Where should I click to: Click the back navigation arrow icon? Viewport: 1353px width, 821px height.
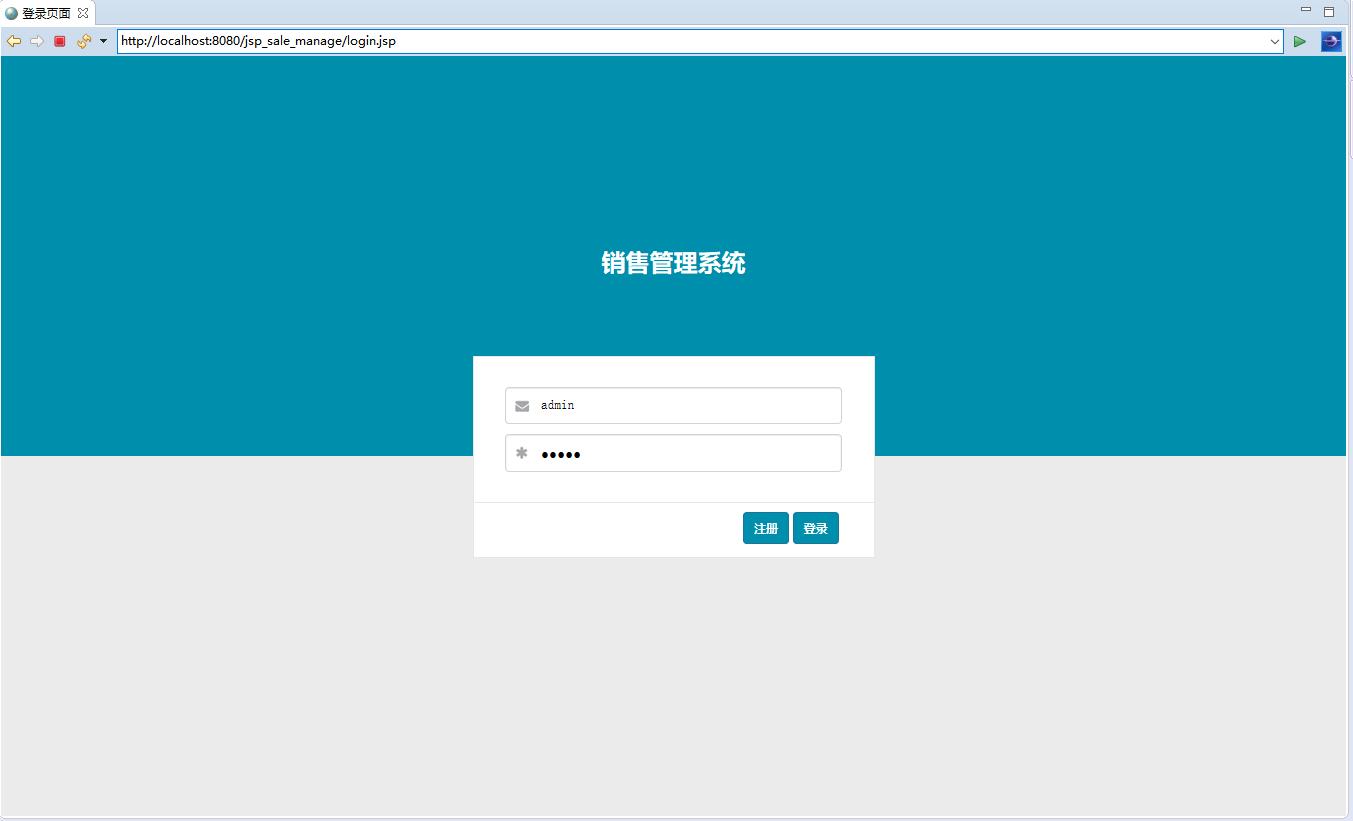(x=13, y=41)
